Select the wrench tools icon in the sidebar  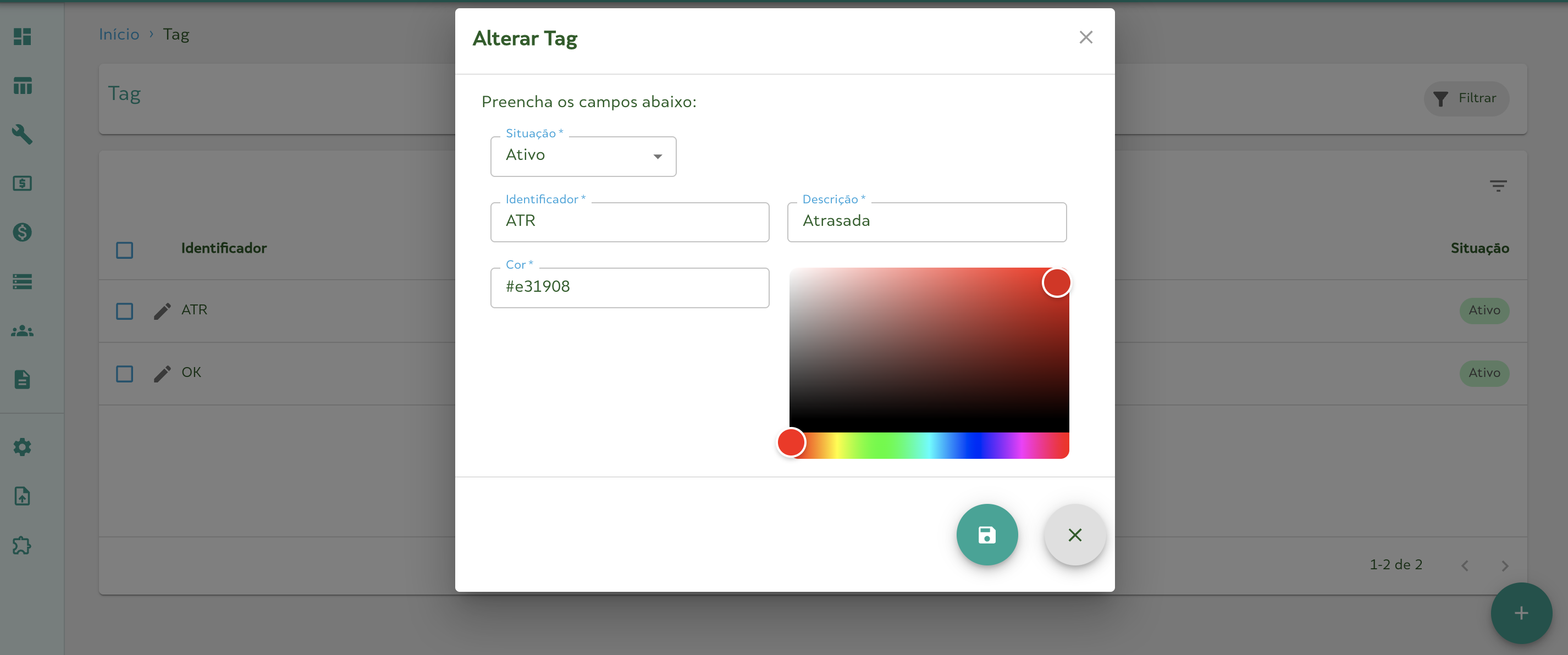(23, 135)
